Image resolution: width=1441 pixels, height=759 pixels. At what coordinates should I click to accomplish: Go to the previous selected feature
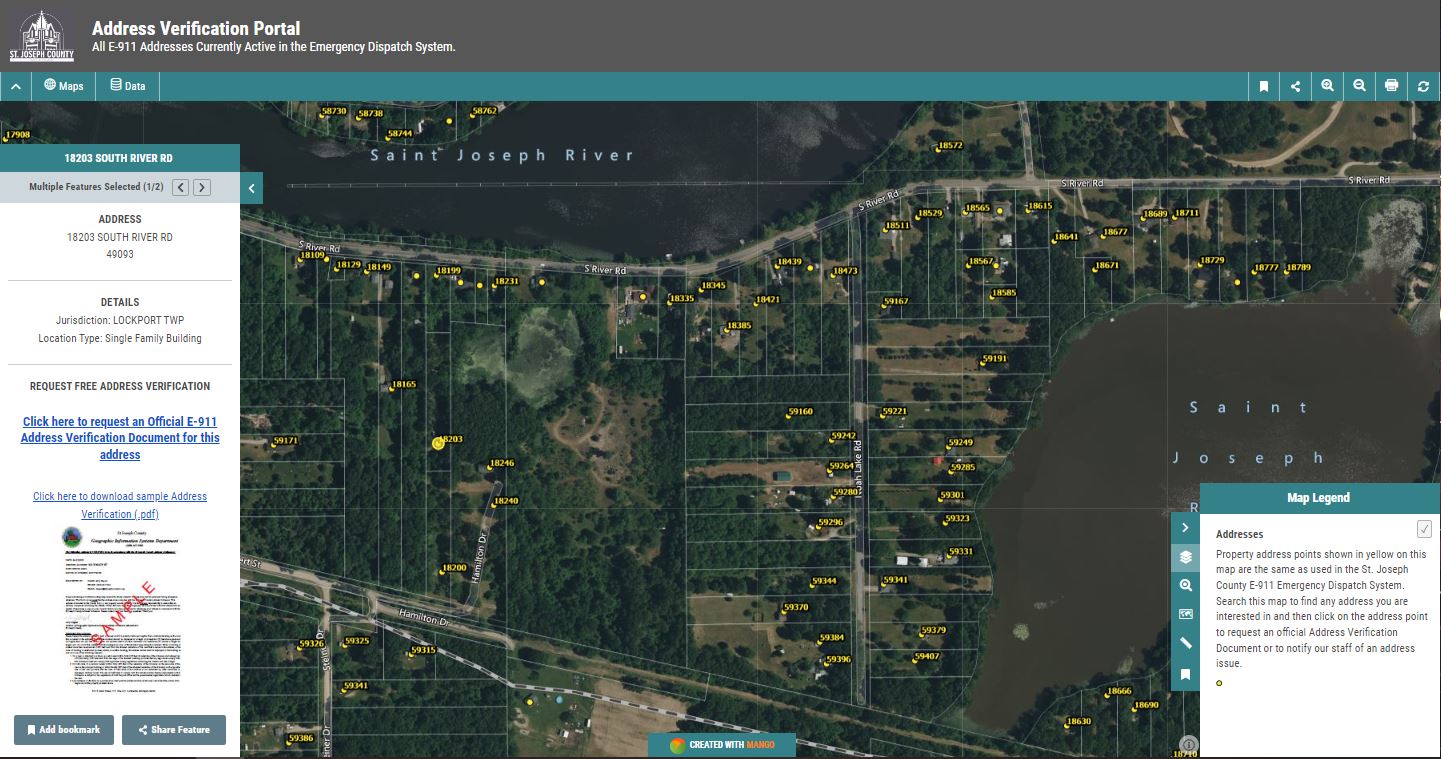point(180,187)
